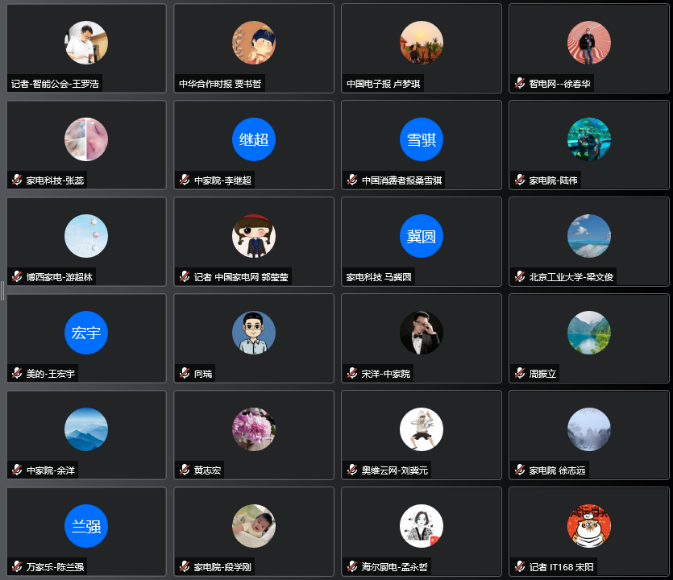The width and height of the screenshot is (673, 580).
Task: Click muted mic icon beside 家电科技-张蕊
Action: point(17,180)
